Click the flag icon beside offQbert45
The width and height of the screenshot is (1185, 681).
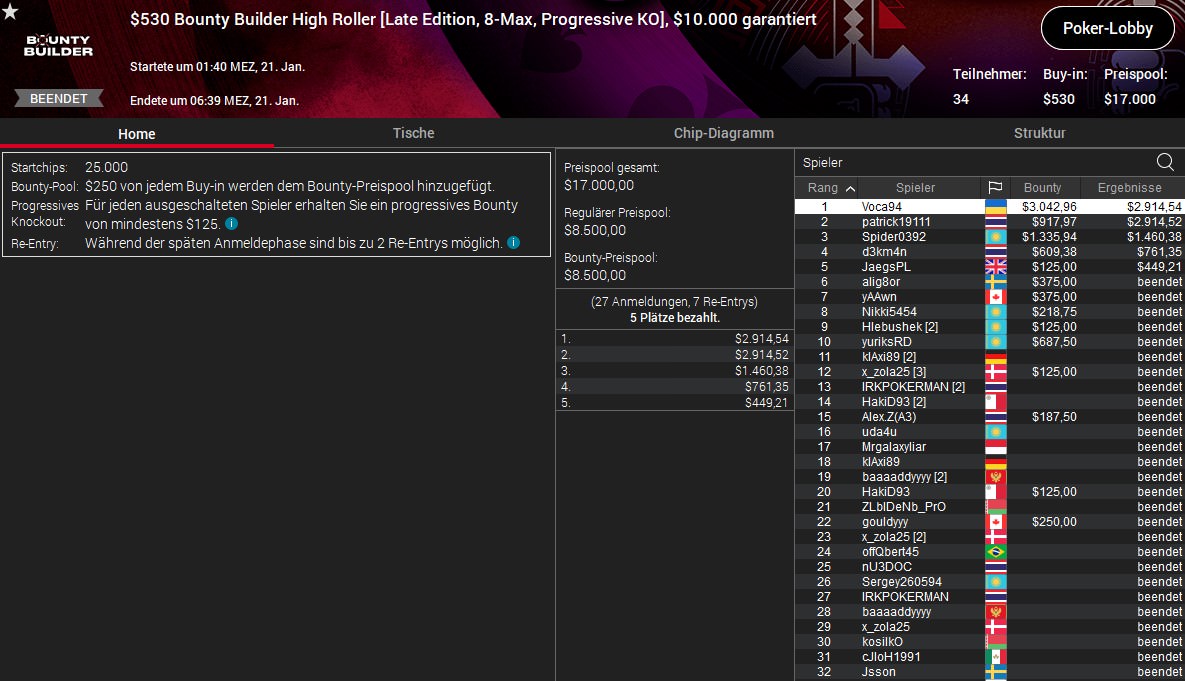tap(995, 552)
